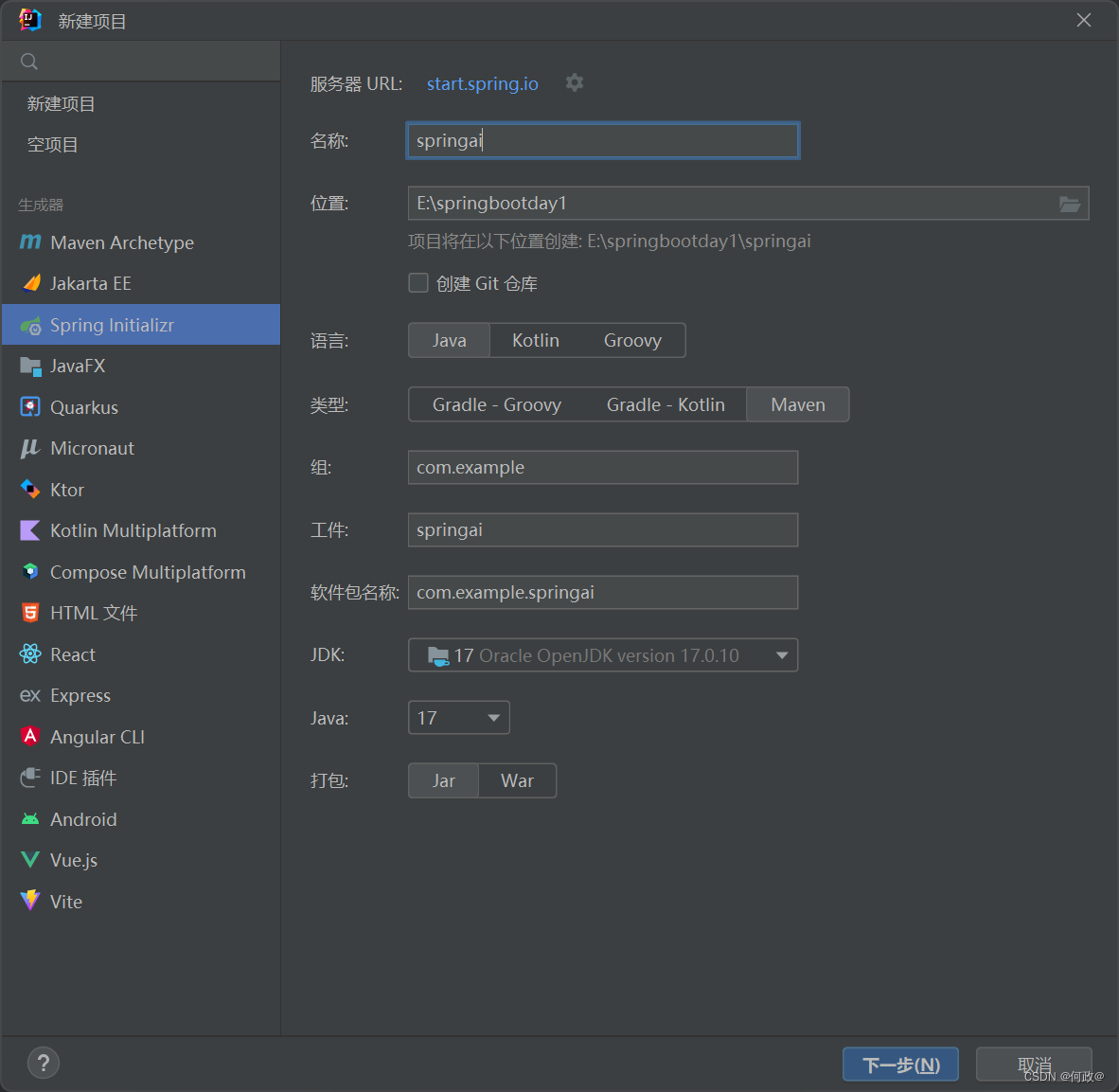Viewport: 1119px width, 1092px height.
Task: Select React generator entry
Action: point(141,653)
